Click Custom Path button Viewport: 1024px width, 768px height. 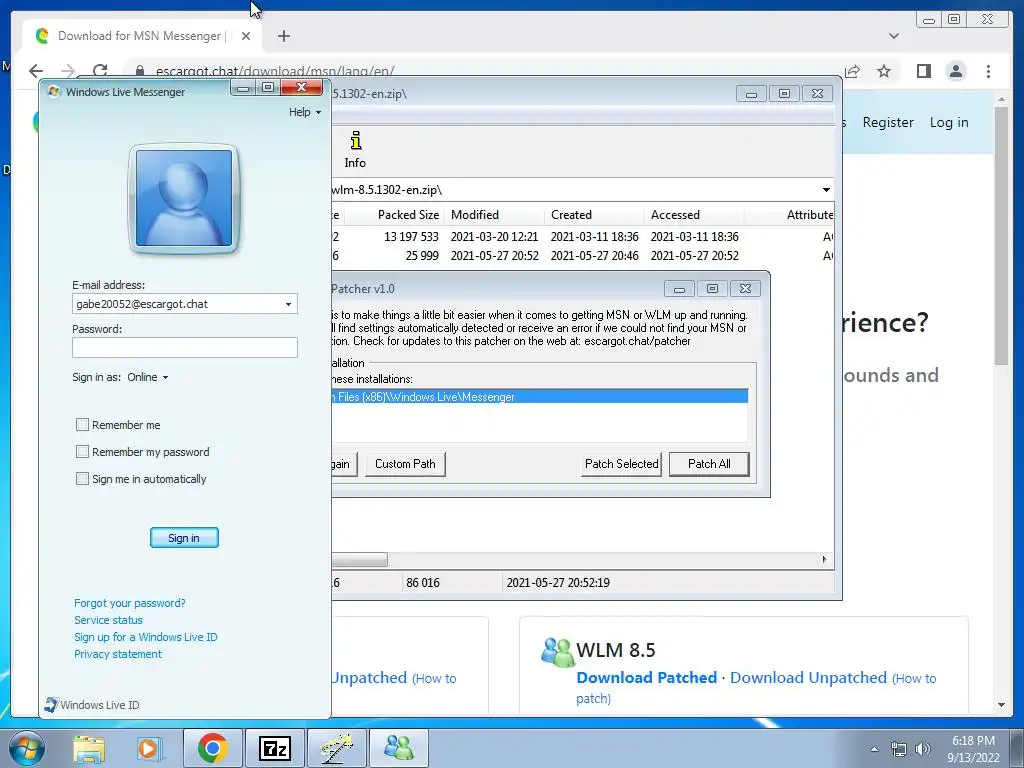[405, 464]
